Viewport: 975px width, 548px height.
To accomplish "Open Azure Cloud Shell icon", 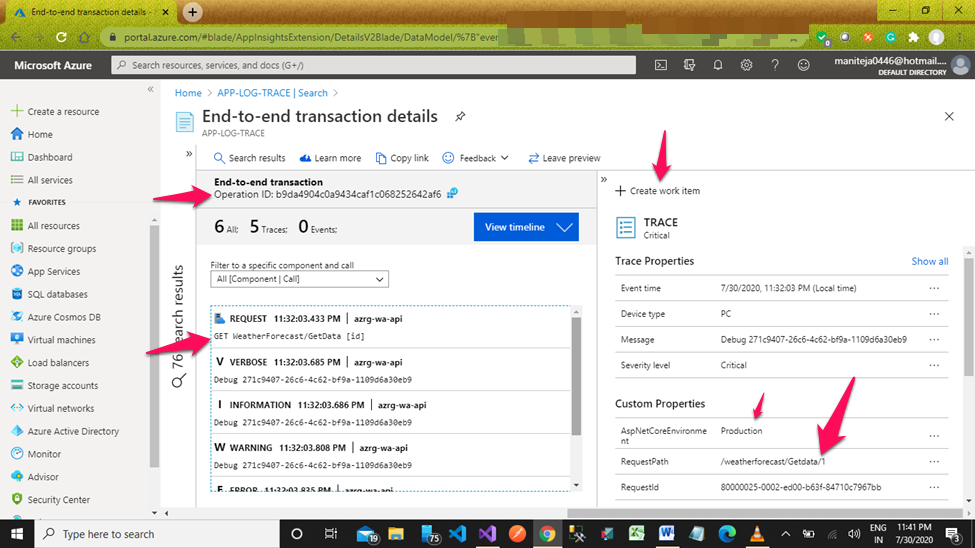I will pyautogui.click(x=660, y=65).
